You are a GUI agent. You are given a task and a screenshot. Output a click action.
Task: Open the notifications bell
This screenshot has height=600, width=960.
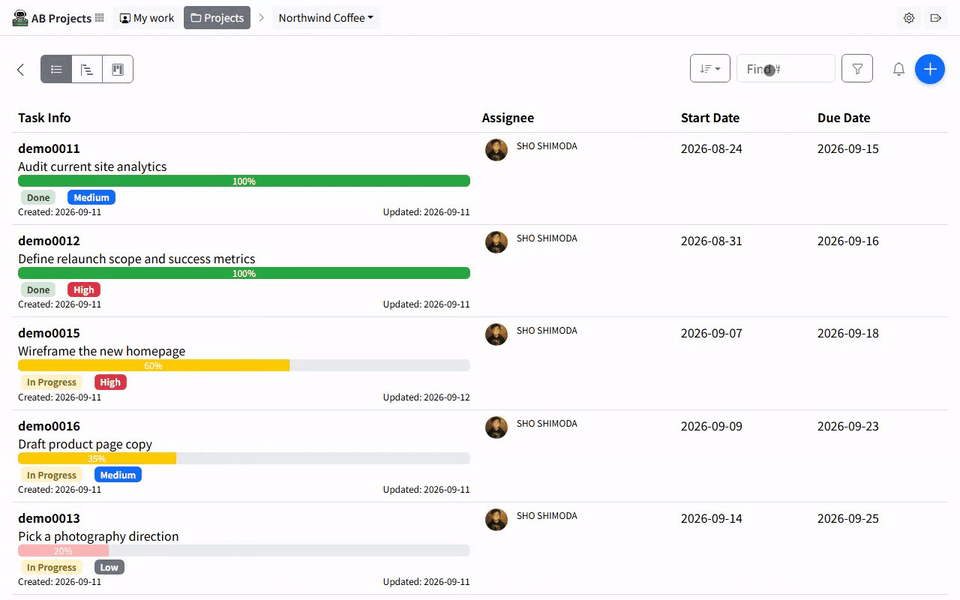click(898, 69)
